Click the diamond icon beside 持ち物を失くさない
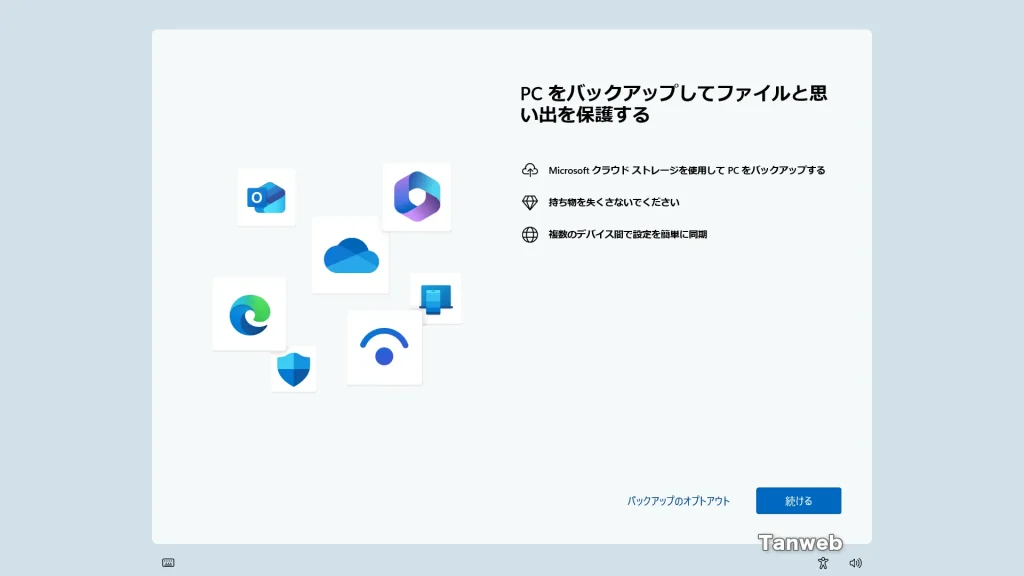1024x576 pixels. point(530,202)
